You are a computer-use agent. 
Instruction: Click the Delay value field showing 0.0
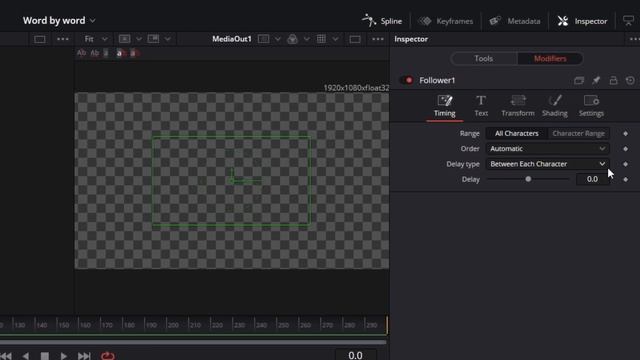pyautogui.click(x=592, y=179)
